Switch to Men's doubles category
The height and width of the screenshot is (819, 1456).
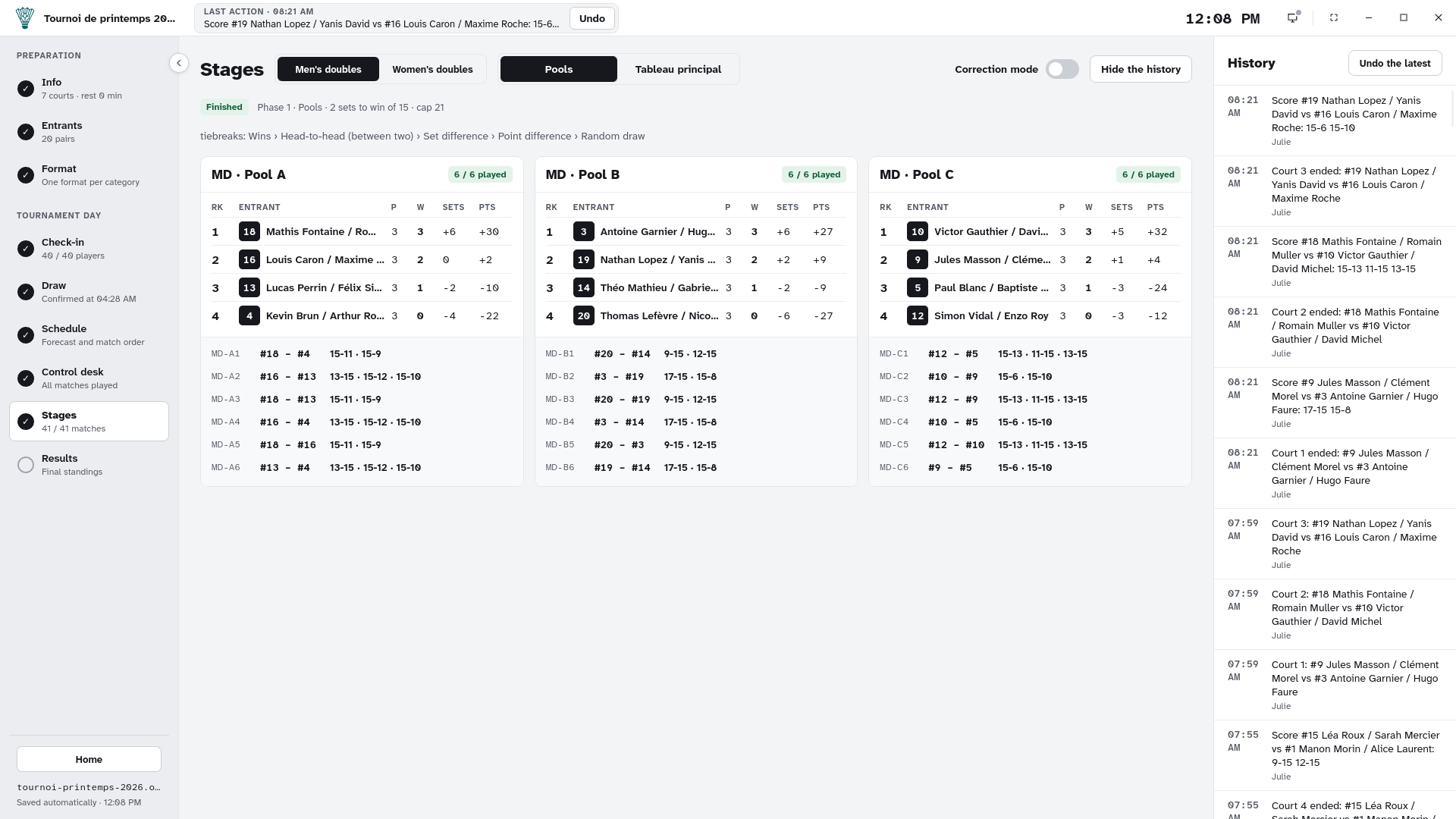(328, 69)
